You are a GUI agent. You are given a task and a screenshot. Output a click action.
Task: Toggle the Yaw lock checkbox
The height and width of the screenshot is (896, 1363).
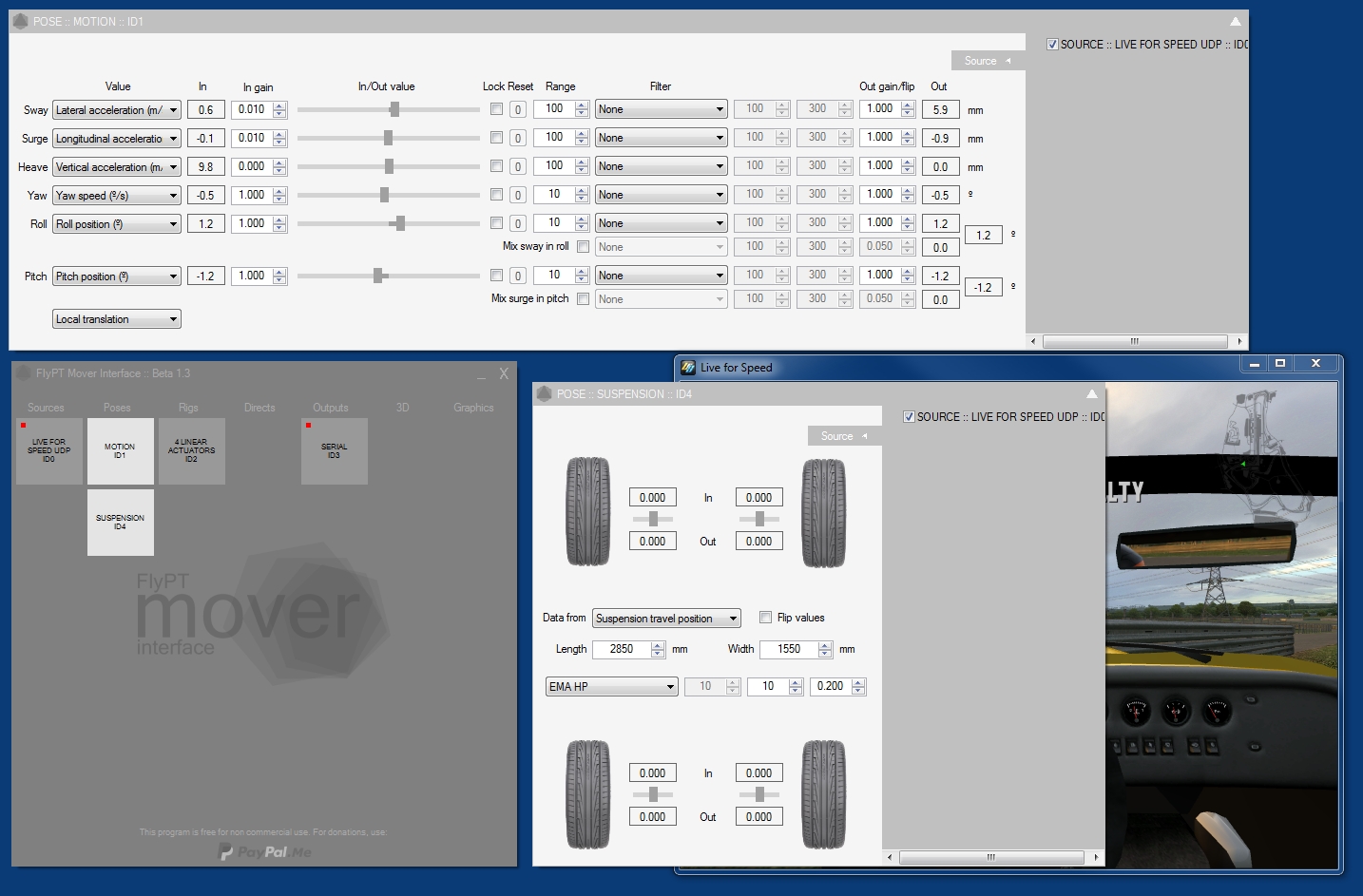tap(496, 195)
